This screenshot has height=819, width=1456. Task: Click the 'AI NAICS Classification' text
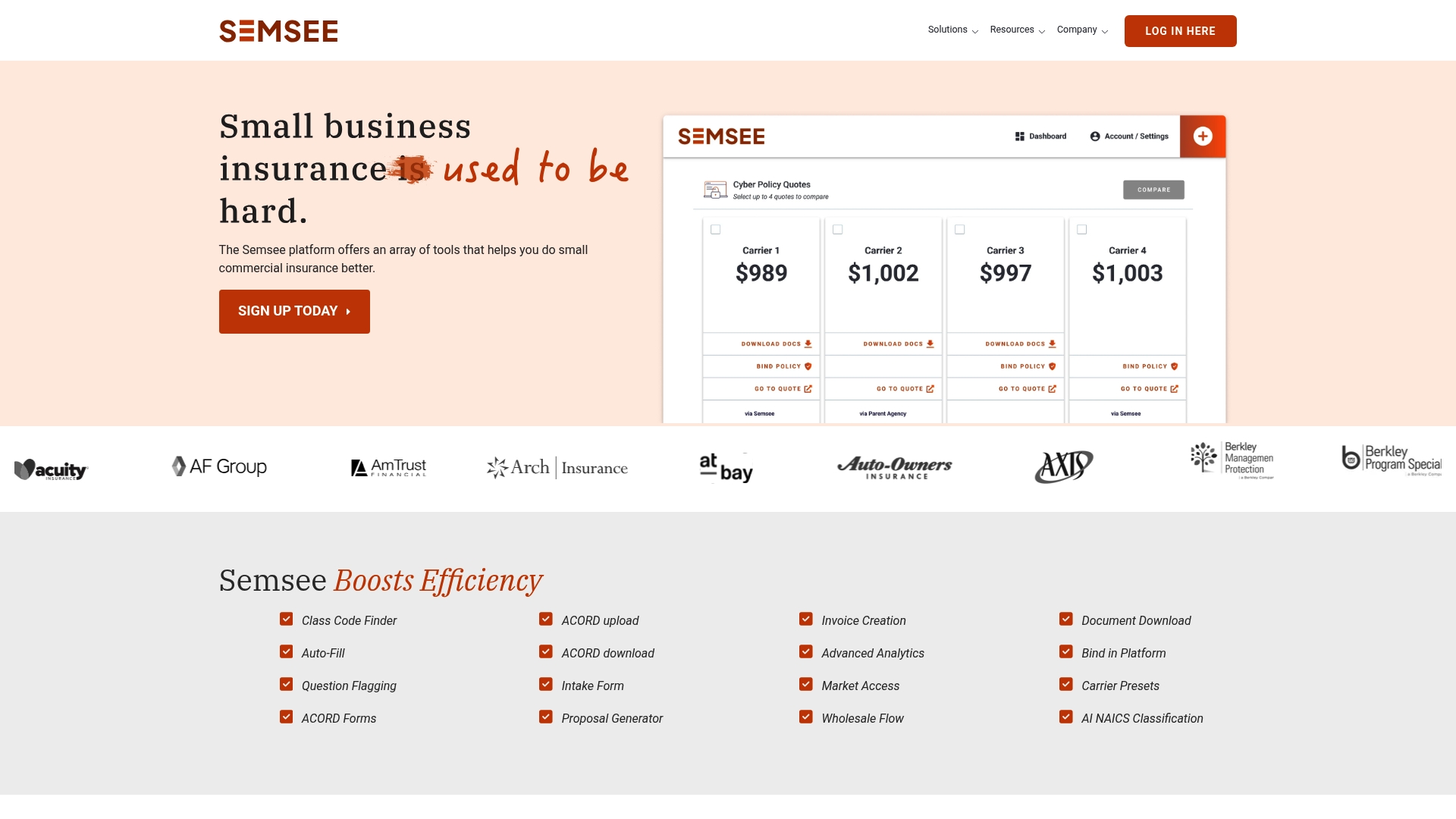1142,719
